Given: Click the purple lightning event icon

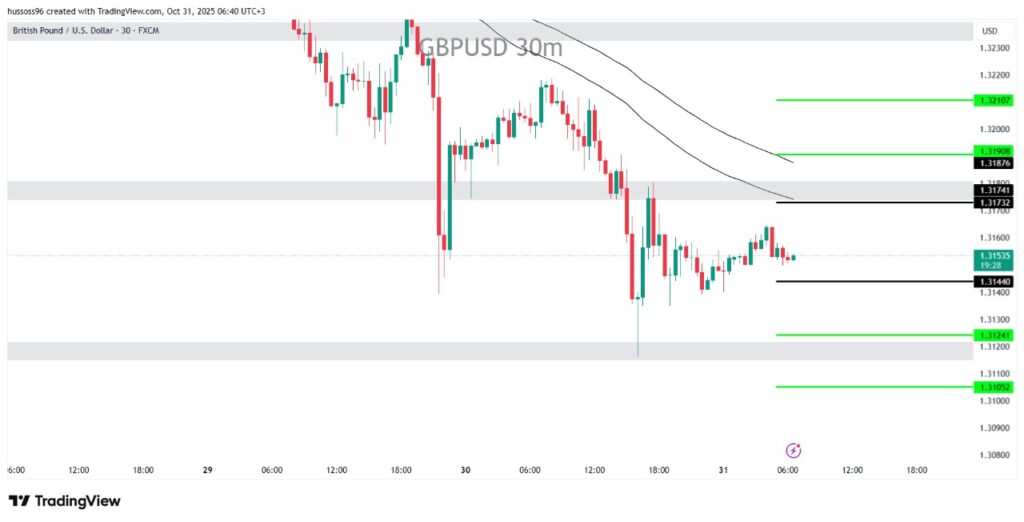Looking at the screenshot, I should (794, 450).
